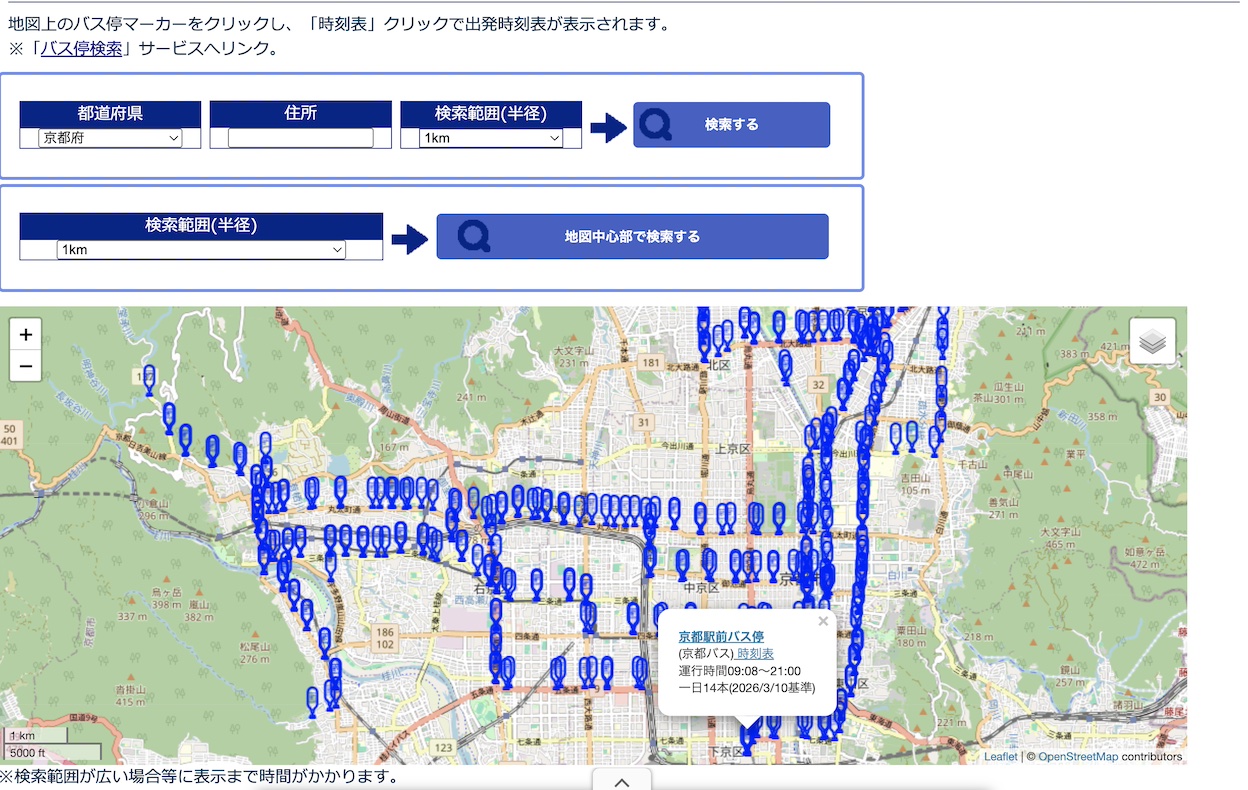Image resolution: width=1248 pixels, height=790 pixels.
Task: Open the Leaflet attribution link
Action: (1000, 757)
